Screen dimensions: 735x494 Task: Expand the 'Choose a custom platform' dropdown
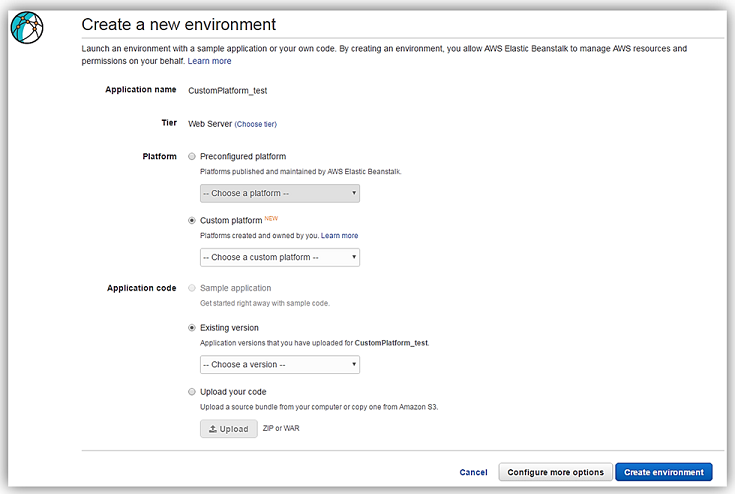point(279,257)
